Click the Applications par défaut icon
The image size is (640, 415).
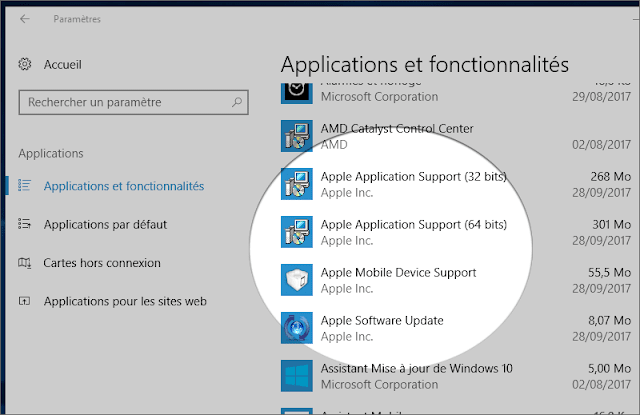(24, 224)
